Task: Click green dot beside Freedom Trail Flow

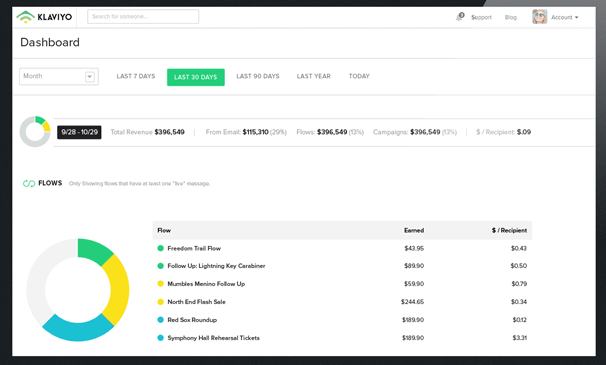Action: point(160,248)
